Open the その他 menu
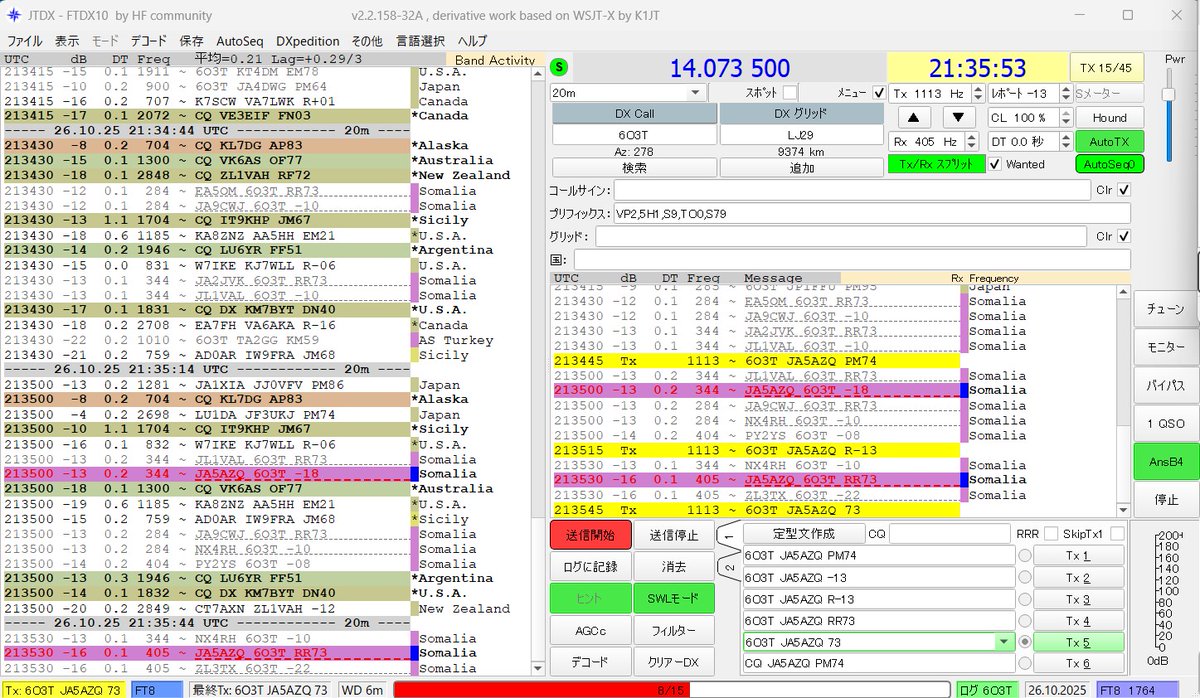The width and height of the screenshot is (1200, 698). [x=366, y=41]
